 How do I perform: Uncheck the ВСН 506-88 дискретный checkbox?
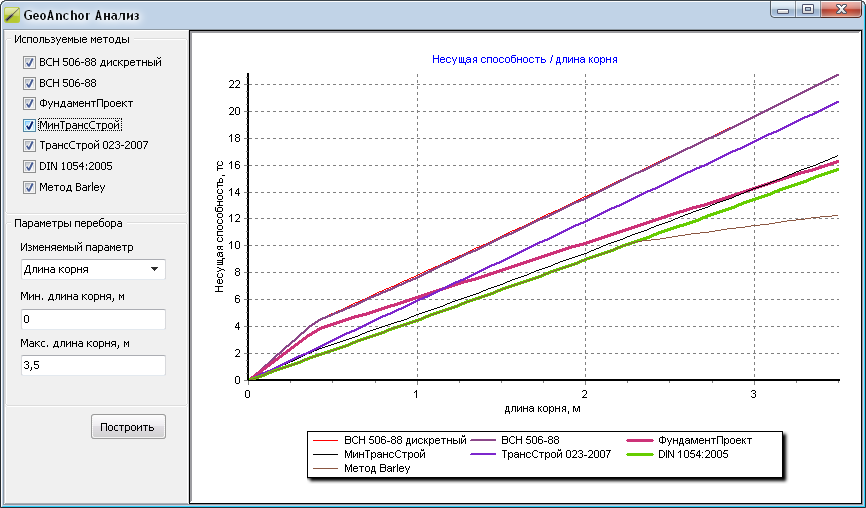click(29, 62)
